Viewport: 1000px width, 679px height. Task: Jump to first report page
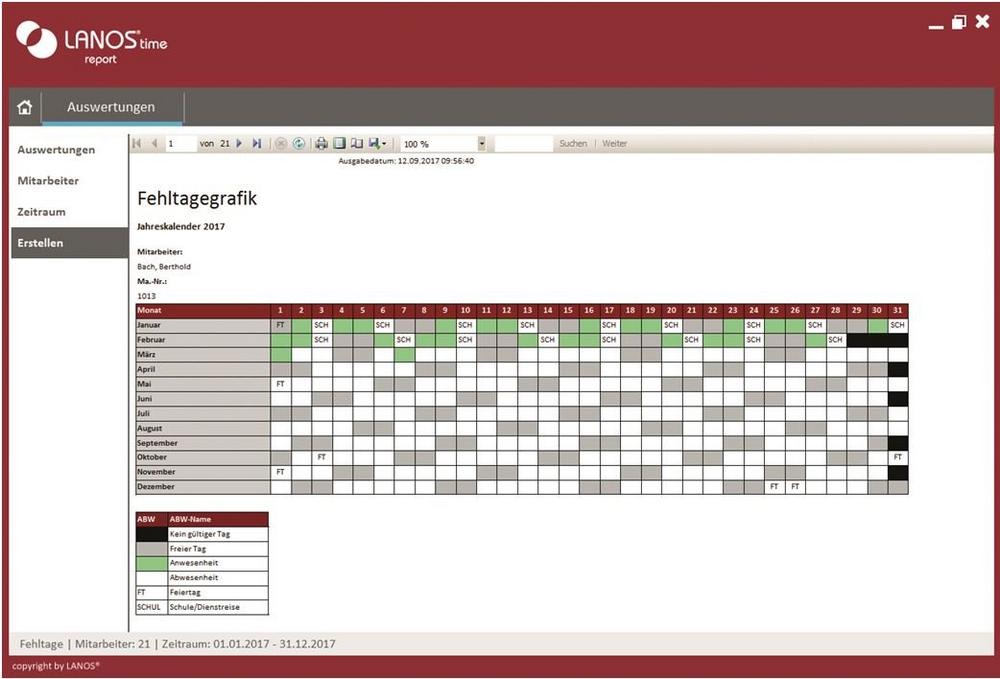[136, 143]
